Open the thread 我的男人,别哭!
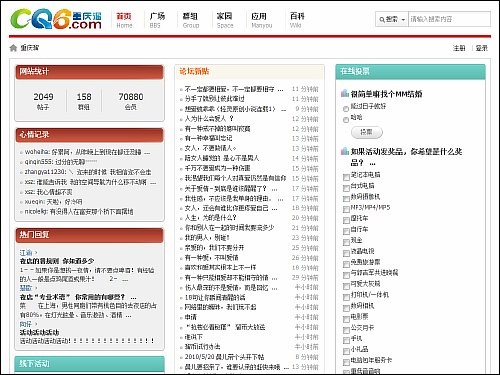500x375 pixels. [x=207, y=238]
